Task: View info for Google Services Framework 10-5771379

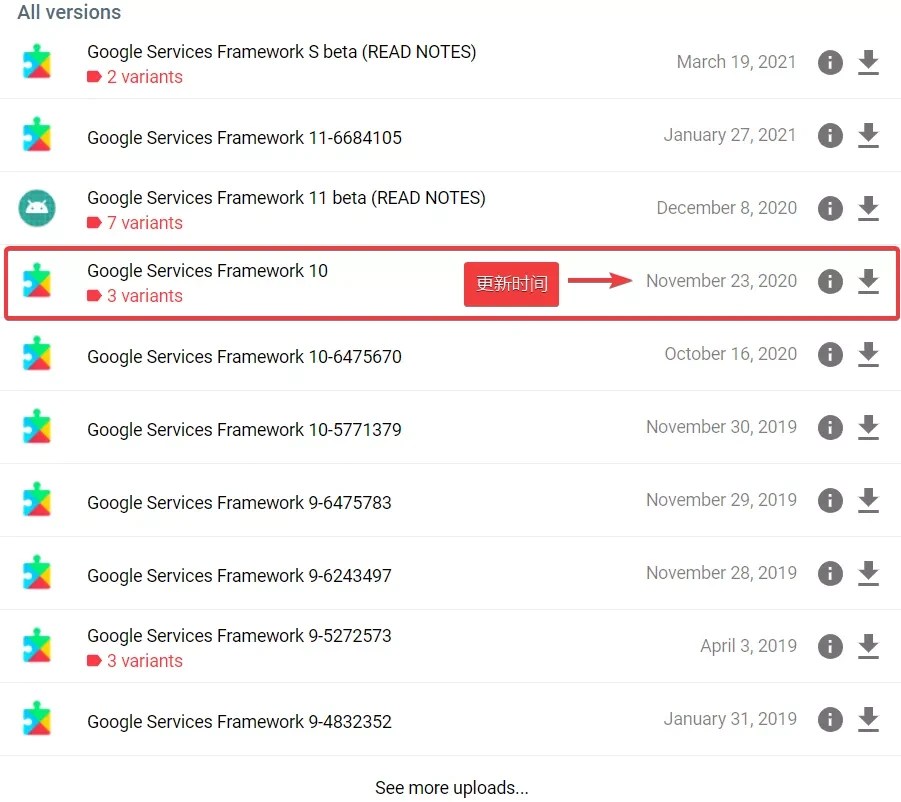Action: (830, 428)
